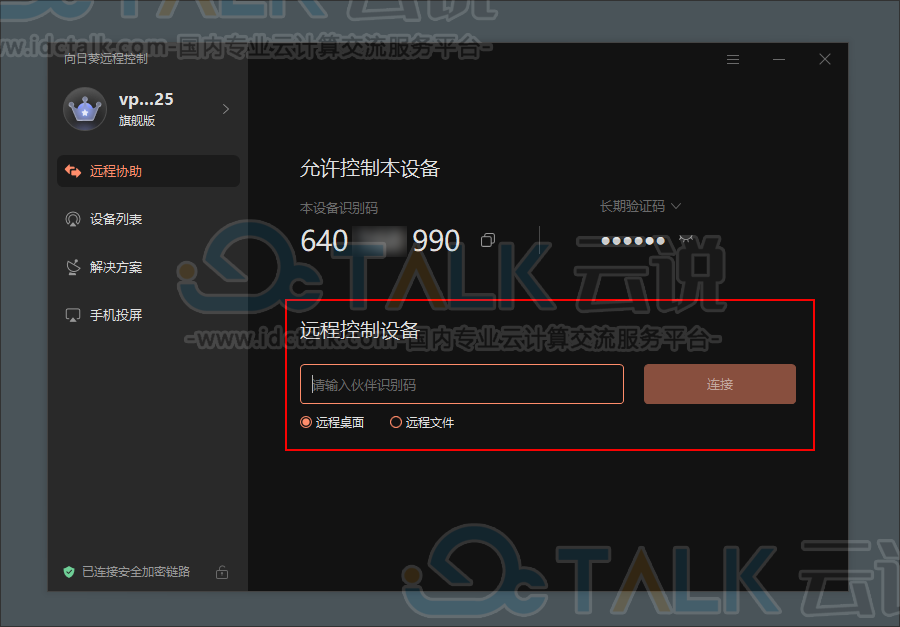Screen dimensions: 900x627
Task: Select the 远程桌面 radio option
Action: point(332,423)
